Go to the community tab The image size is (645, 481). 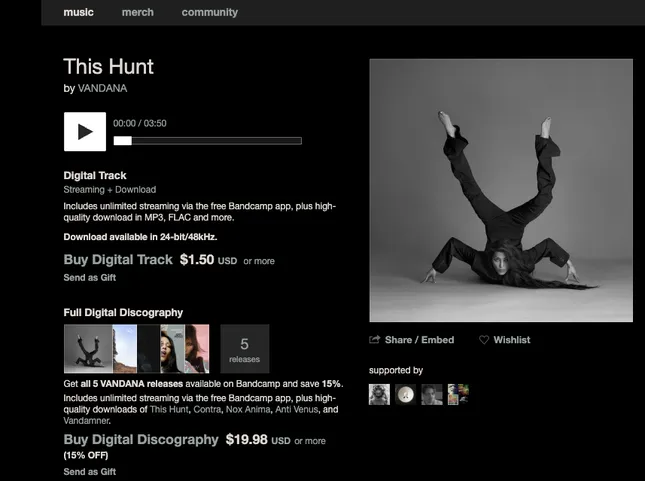(x=210, y=12)
